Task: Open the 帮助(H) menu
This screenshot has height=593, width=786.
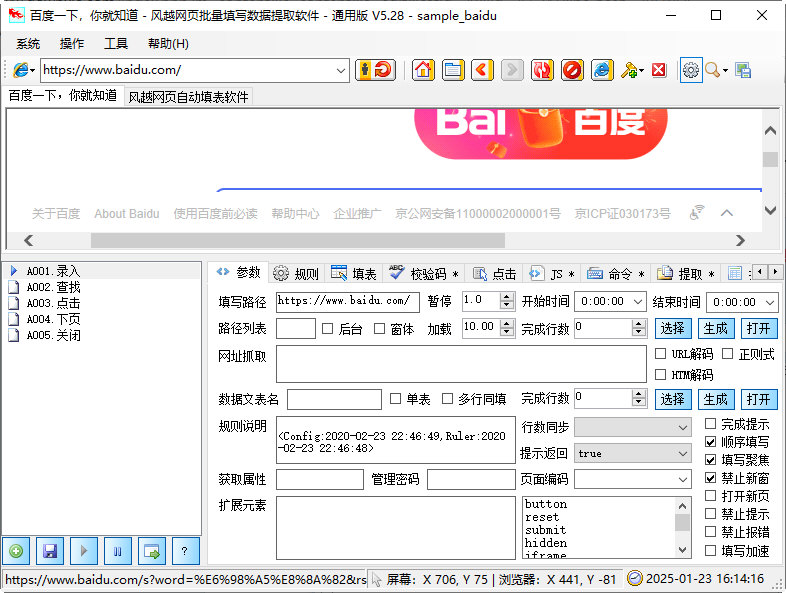Action: (168, 44)
